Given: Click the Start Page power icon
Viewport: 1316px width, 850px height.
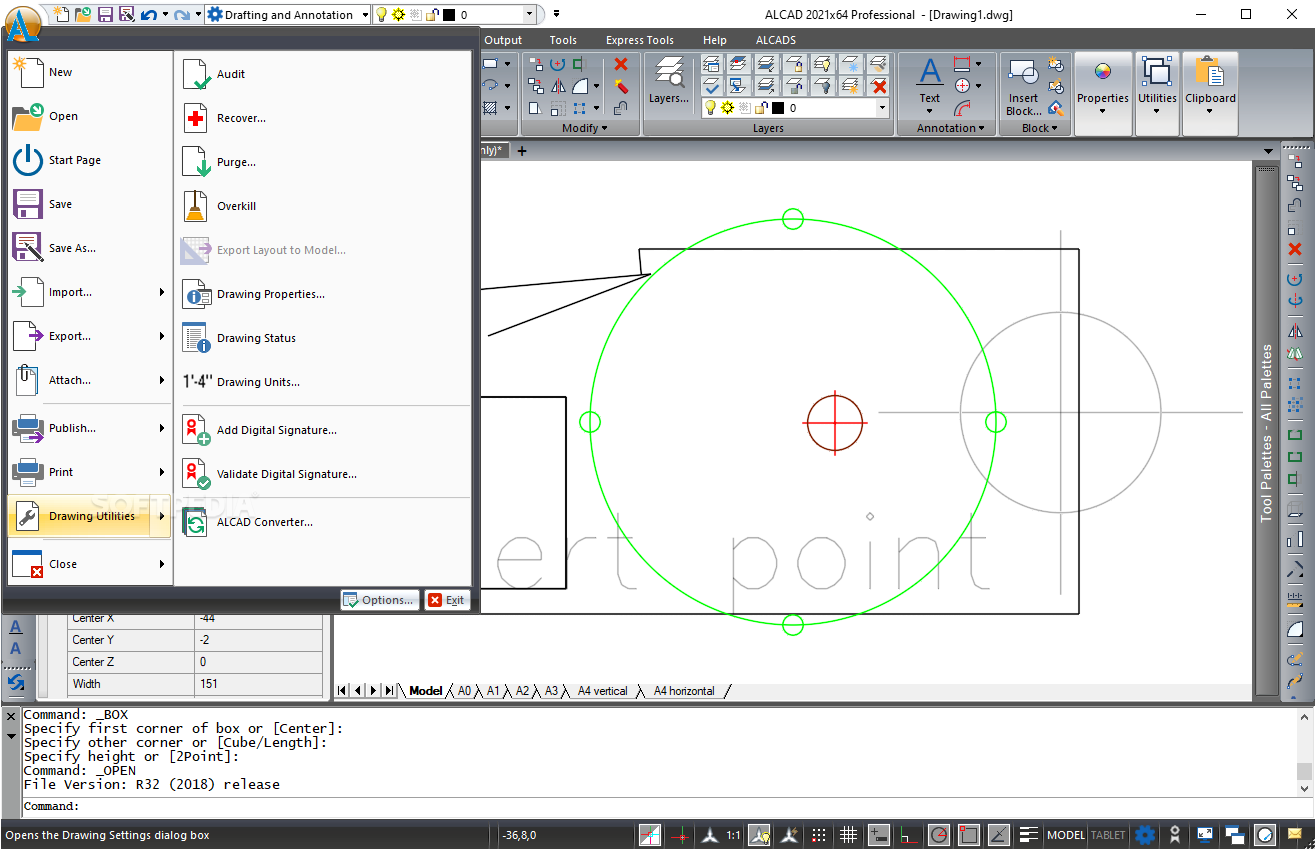Looking at the screenshot, I should click(28, 160).
